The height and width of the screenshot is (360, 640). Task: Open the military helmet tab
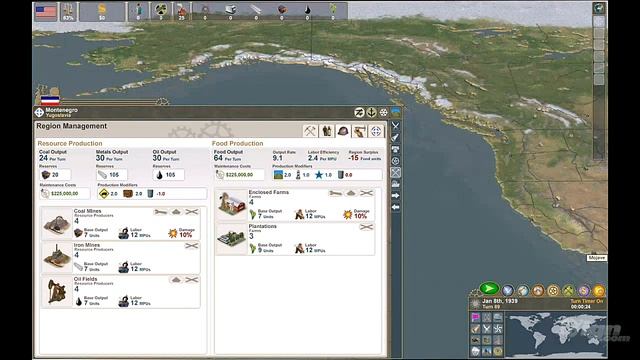tap(343, 131)
